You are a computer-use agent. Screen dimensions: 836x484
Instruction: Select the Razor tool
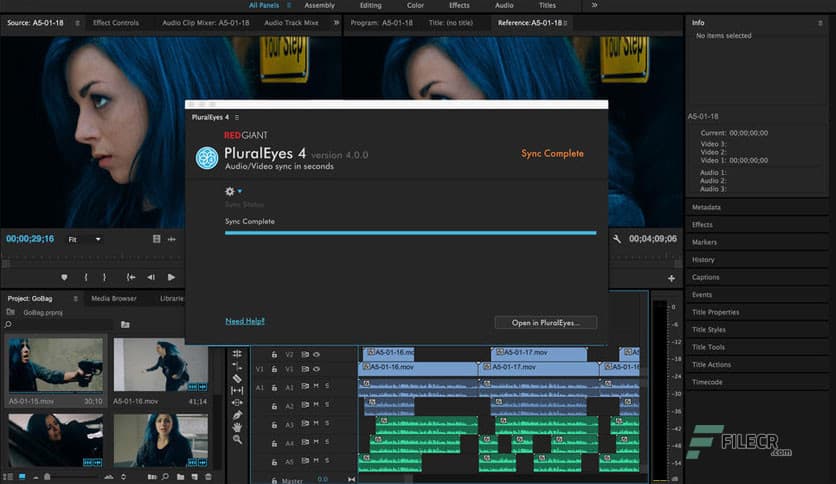tap(237, 378)
